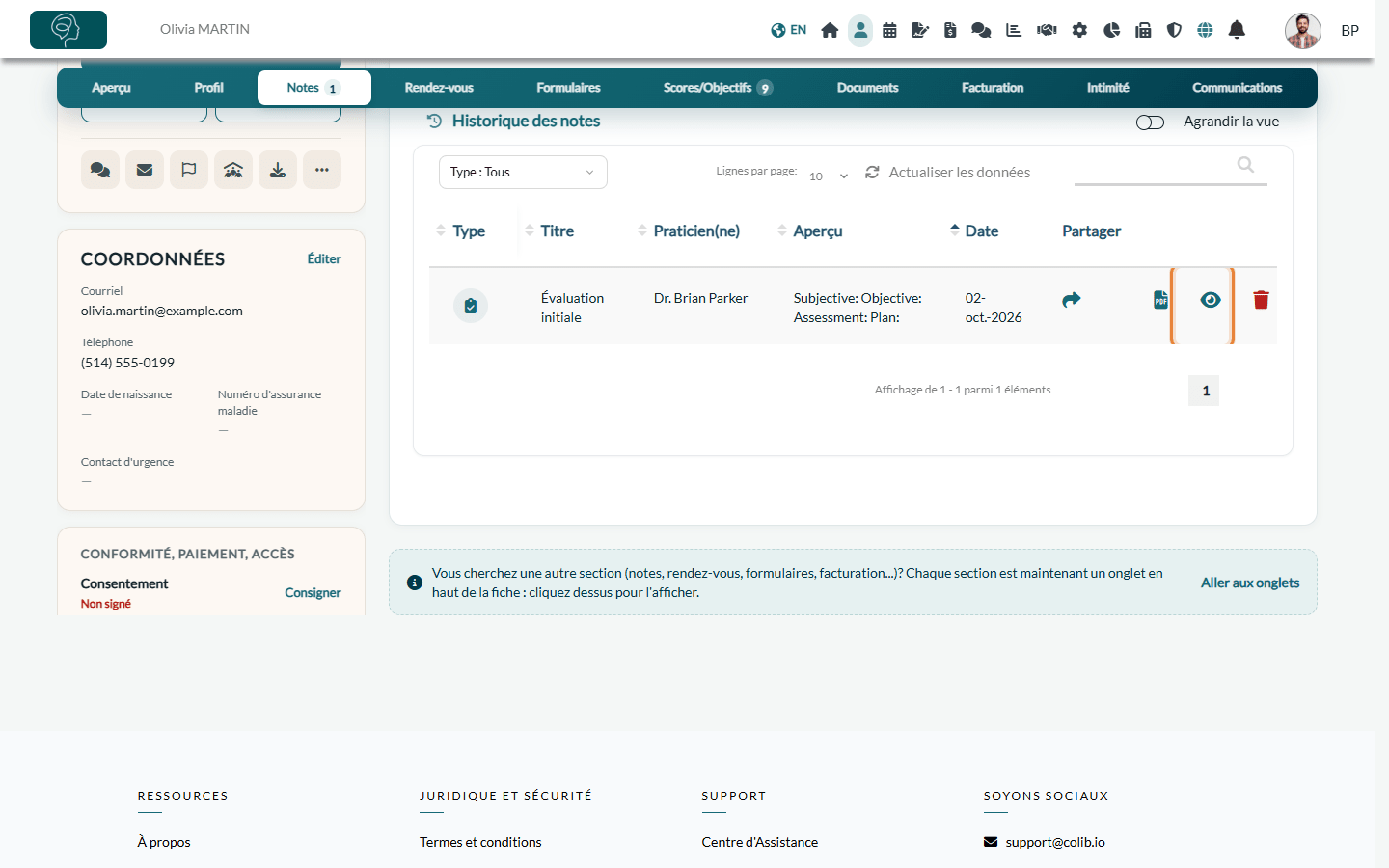Viewport: 1389px width, 868px height.
Task: Toggle Agrandir la vue switch
Action: click(1150, 122)
